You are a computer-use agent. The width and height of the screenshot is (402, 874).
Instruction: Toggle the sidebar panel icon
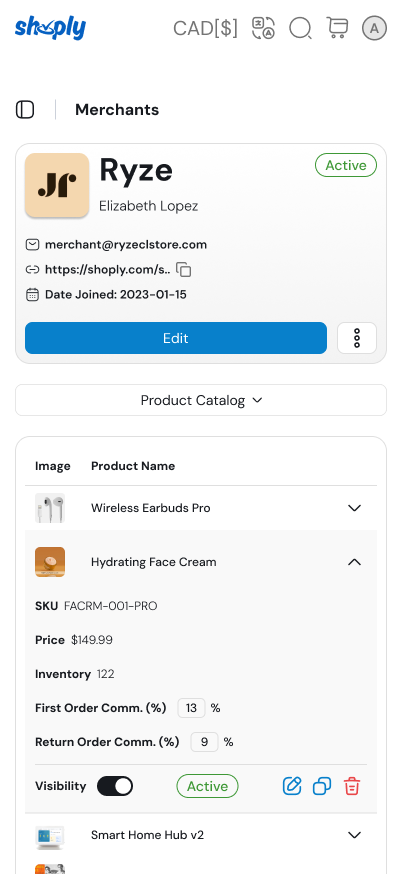(25, 110)
